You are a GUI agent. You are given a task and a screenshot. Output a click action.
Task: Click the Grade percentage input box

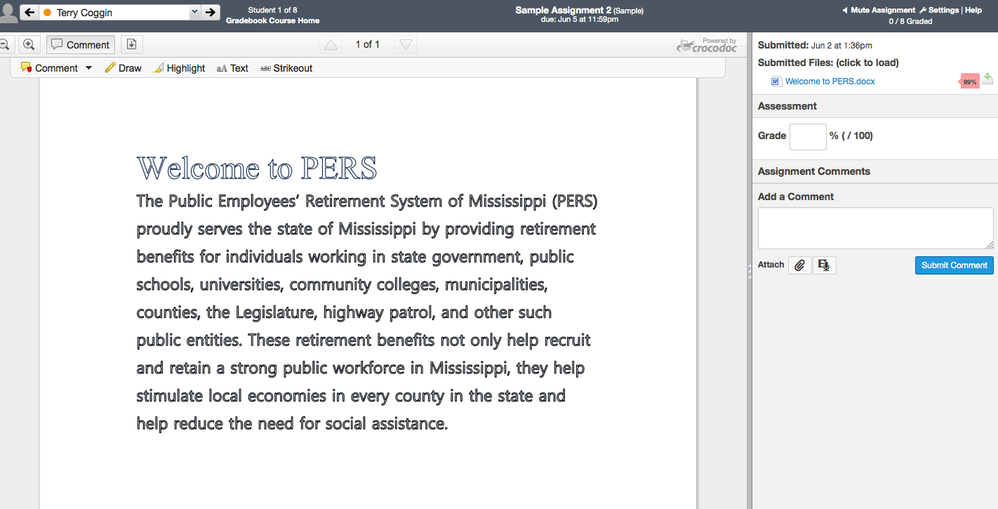tap(808, 136)
